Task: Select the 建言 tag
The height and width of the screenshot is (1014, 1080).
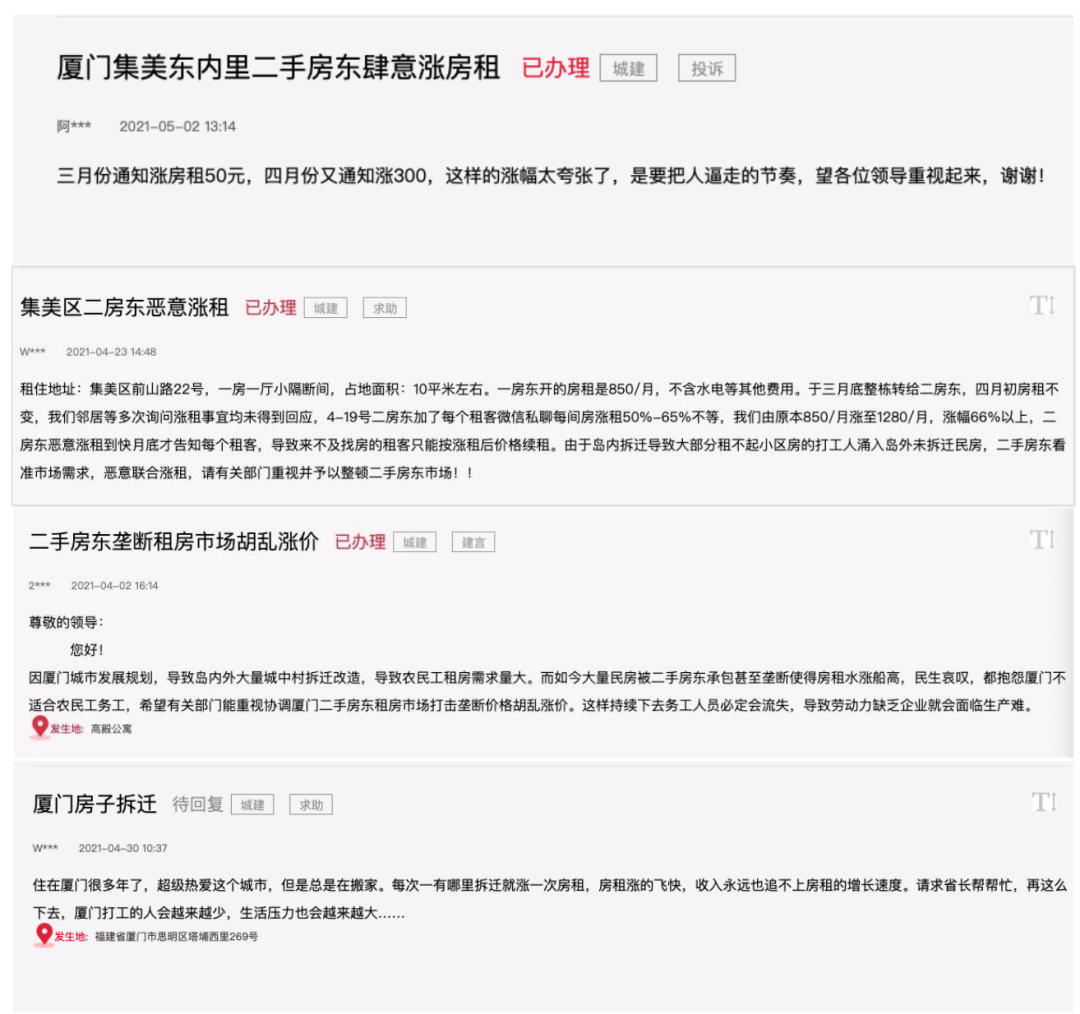Action: point(473,542)
